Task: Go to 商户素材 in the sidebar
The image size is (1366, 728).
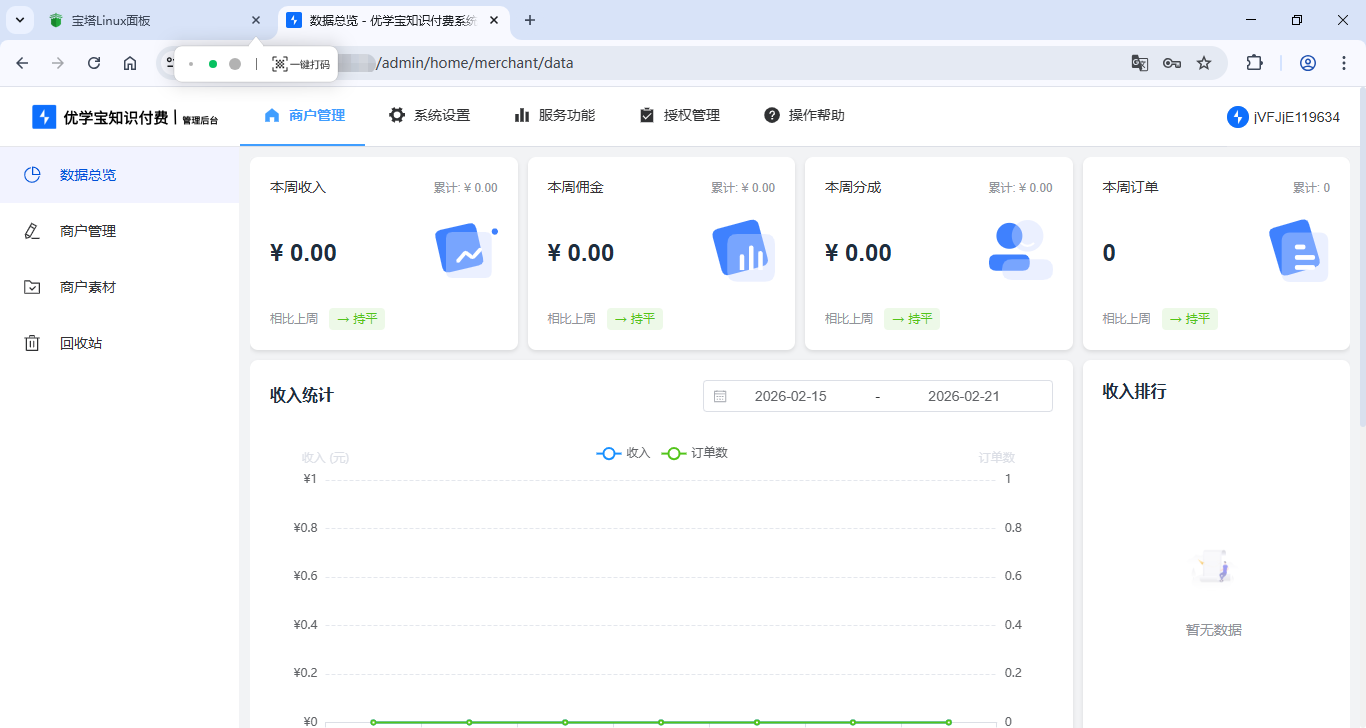Action: click(87, 287)
